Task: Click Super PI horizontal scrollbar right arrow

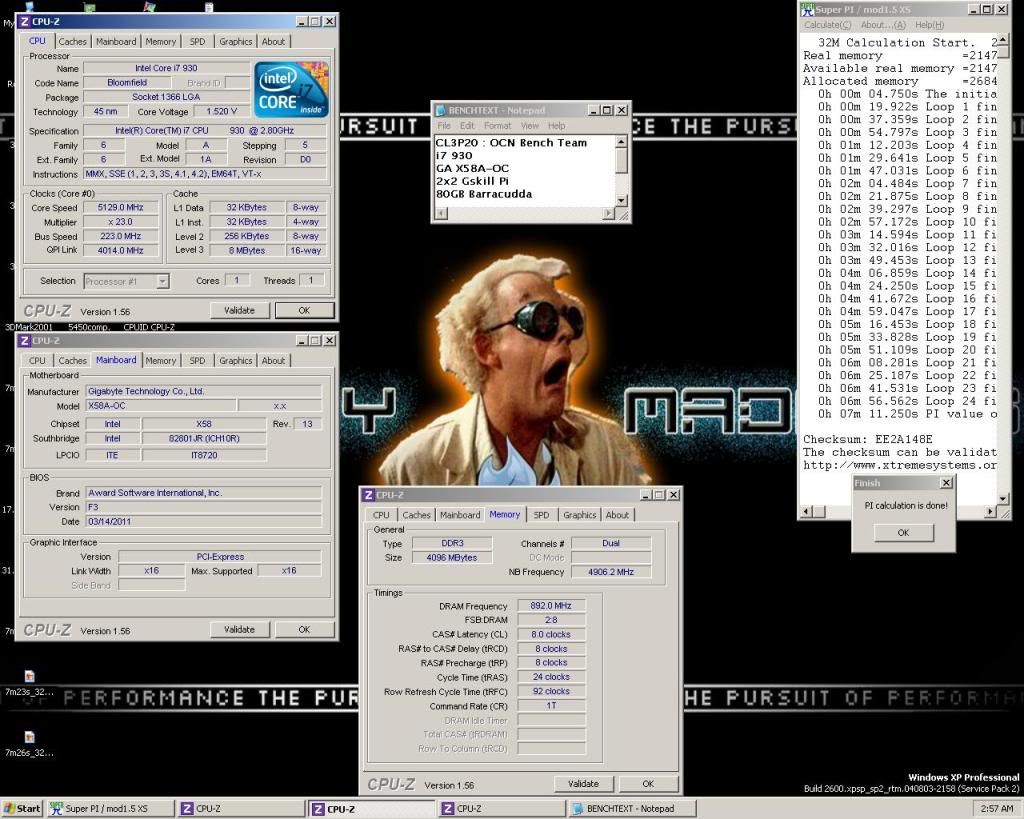Action: (x=991, y=512)
